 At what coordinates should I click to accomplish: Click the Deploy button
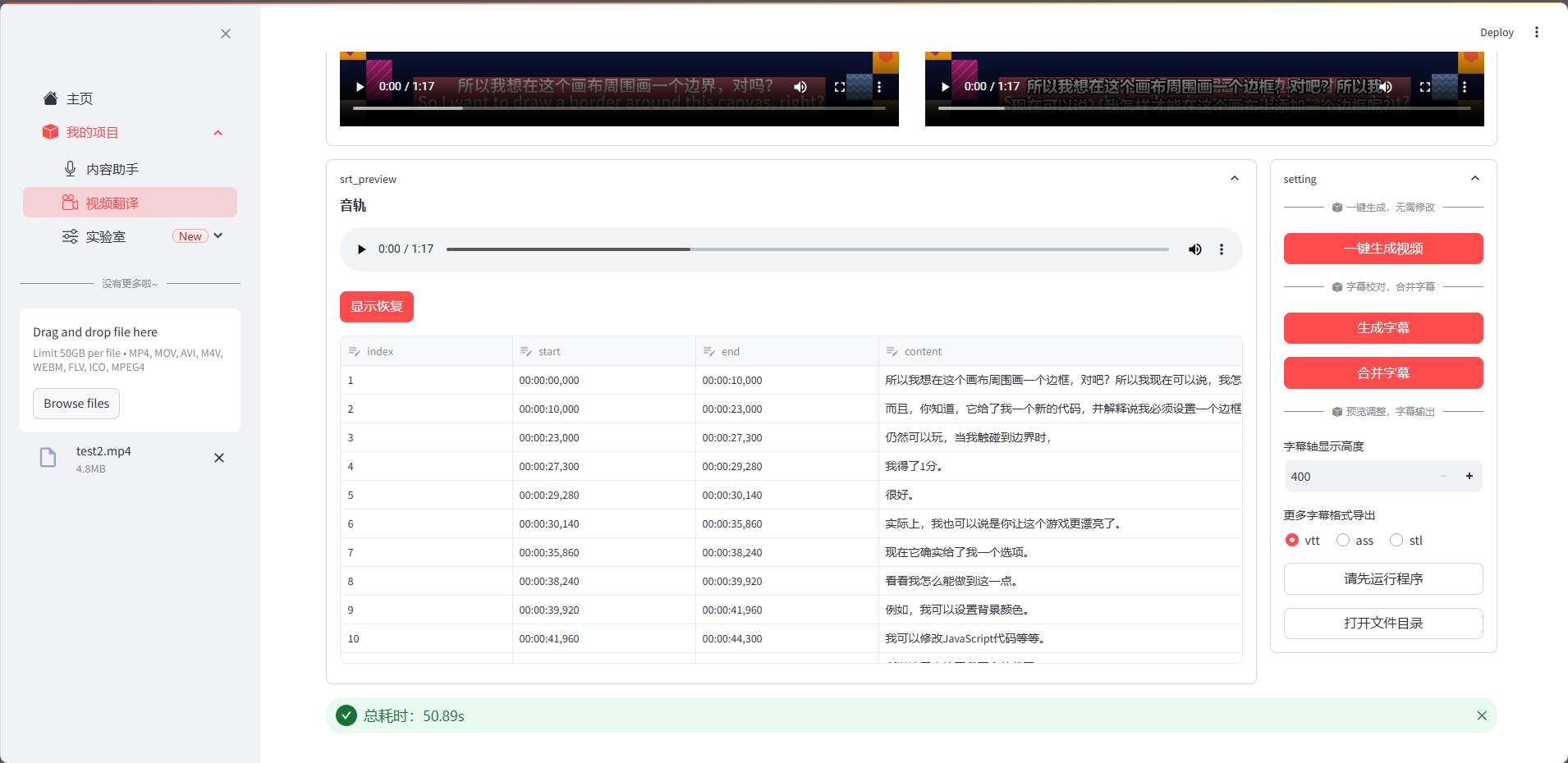(x=1497, y=33)
